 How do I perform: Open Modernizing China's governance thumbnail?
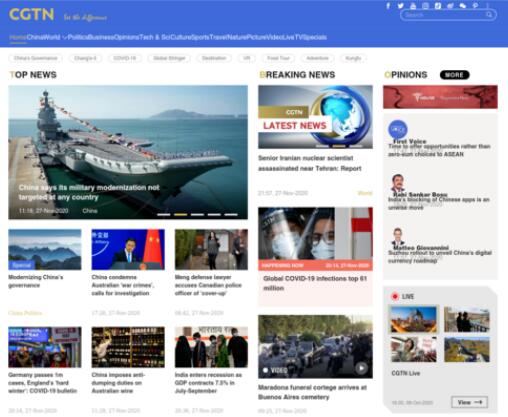tap(45, 249)
